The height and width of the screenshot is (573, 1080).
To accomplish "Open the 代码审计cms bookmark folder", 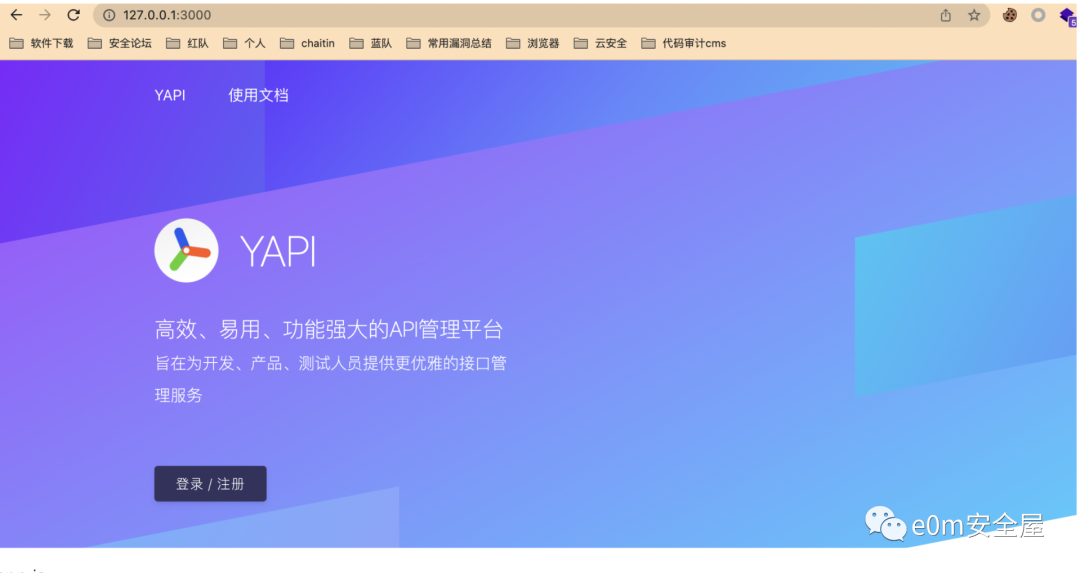I will pyautogui.click(x=684, y=43).
